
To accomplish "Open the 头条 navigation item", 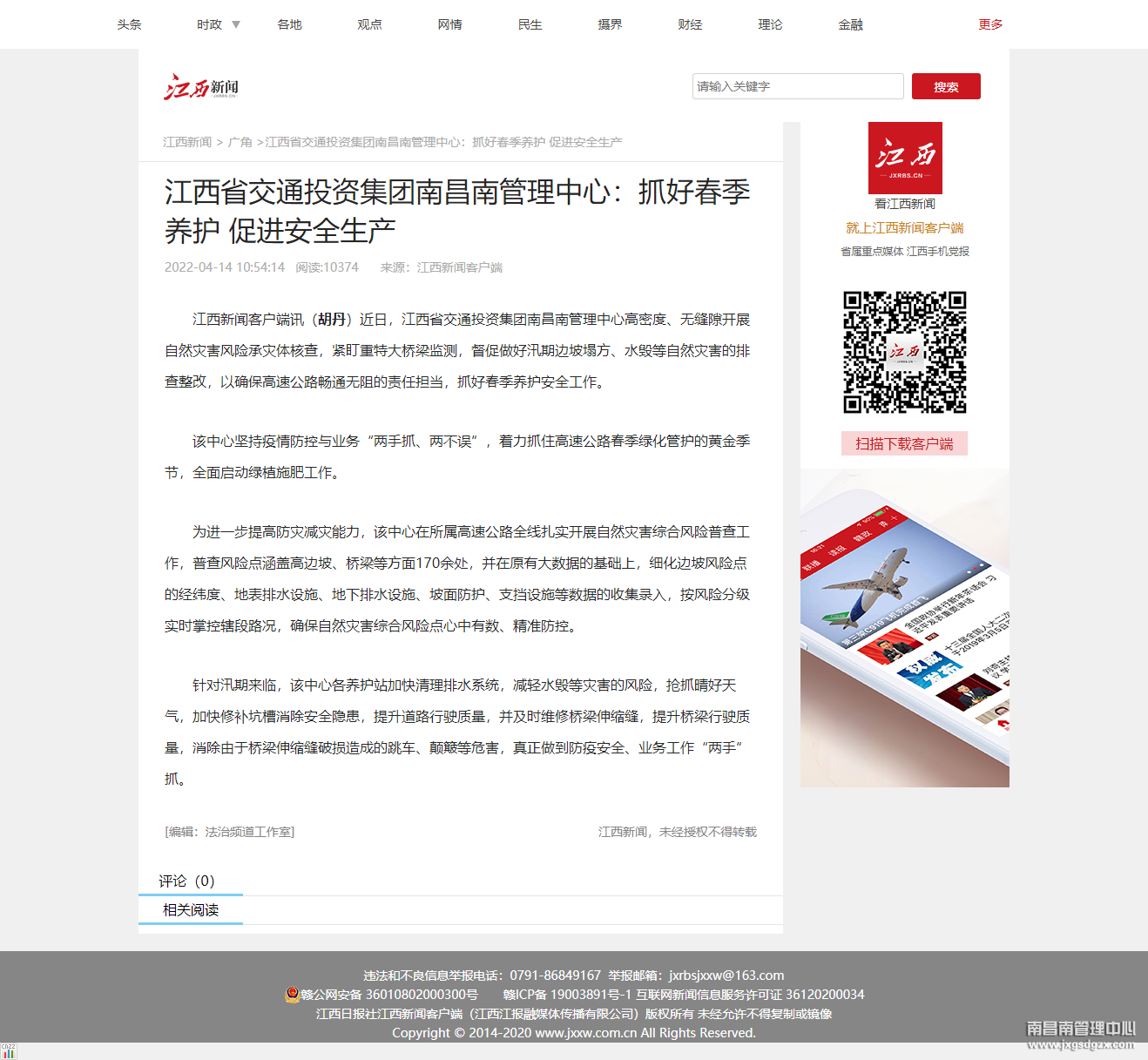I will pos(129,24).
